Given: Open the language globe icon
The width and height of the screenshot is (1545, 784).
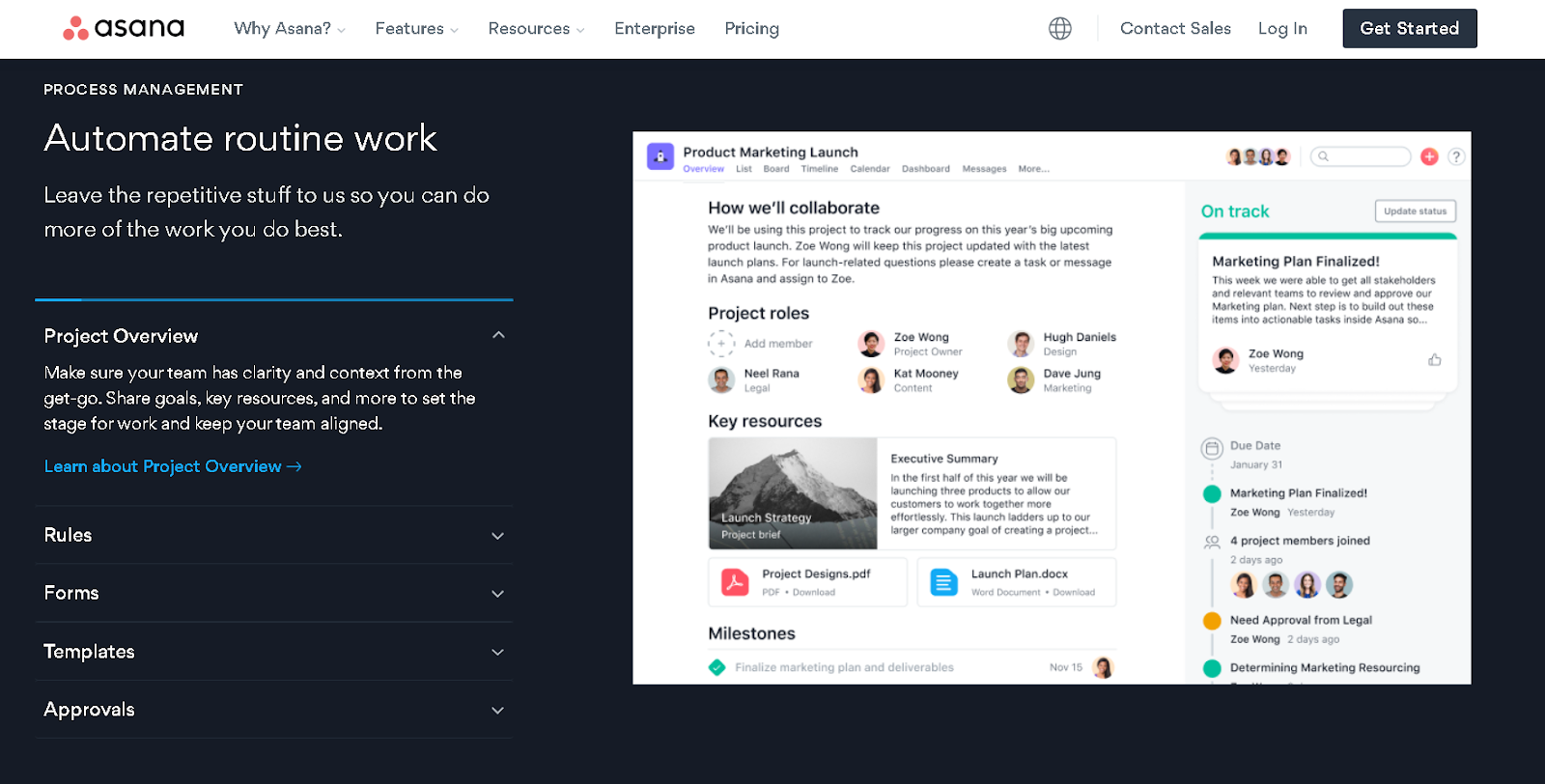Looking at the screenshot, I should [x=1060, y=29].
